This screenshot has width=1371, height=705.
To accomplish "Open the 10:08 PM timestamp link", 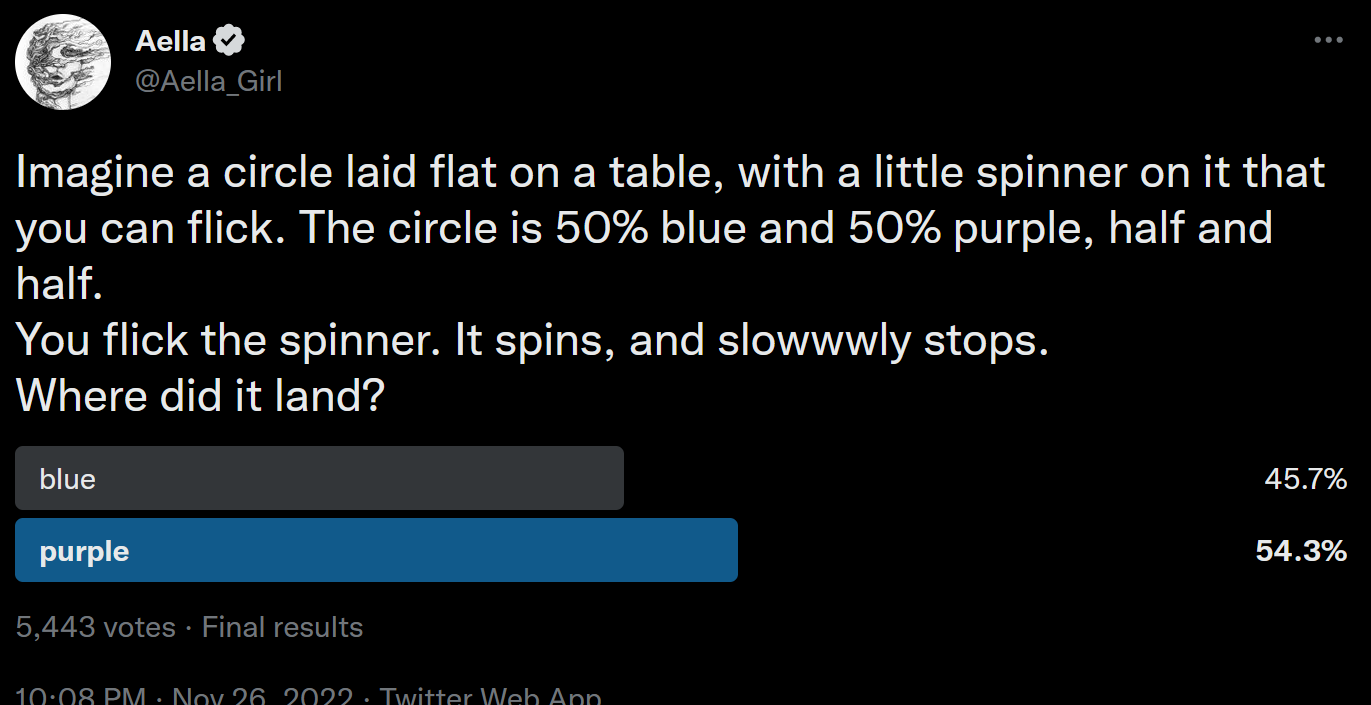I will [x=81, y=695].
